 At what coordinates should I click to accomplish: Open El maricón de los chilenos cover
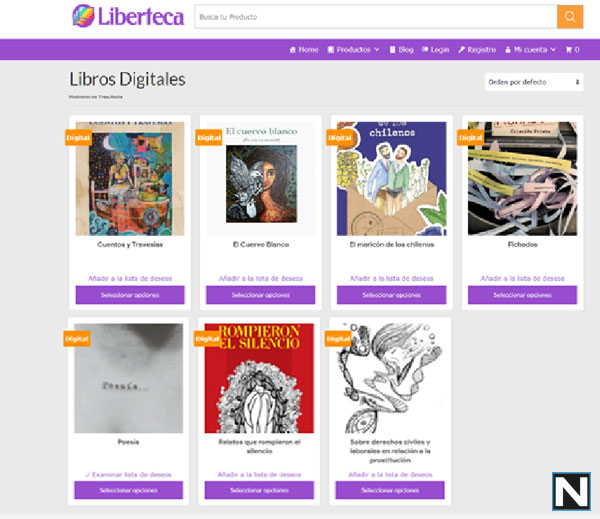(391, 179)
